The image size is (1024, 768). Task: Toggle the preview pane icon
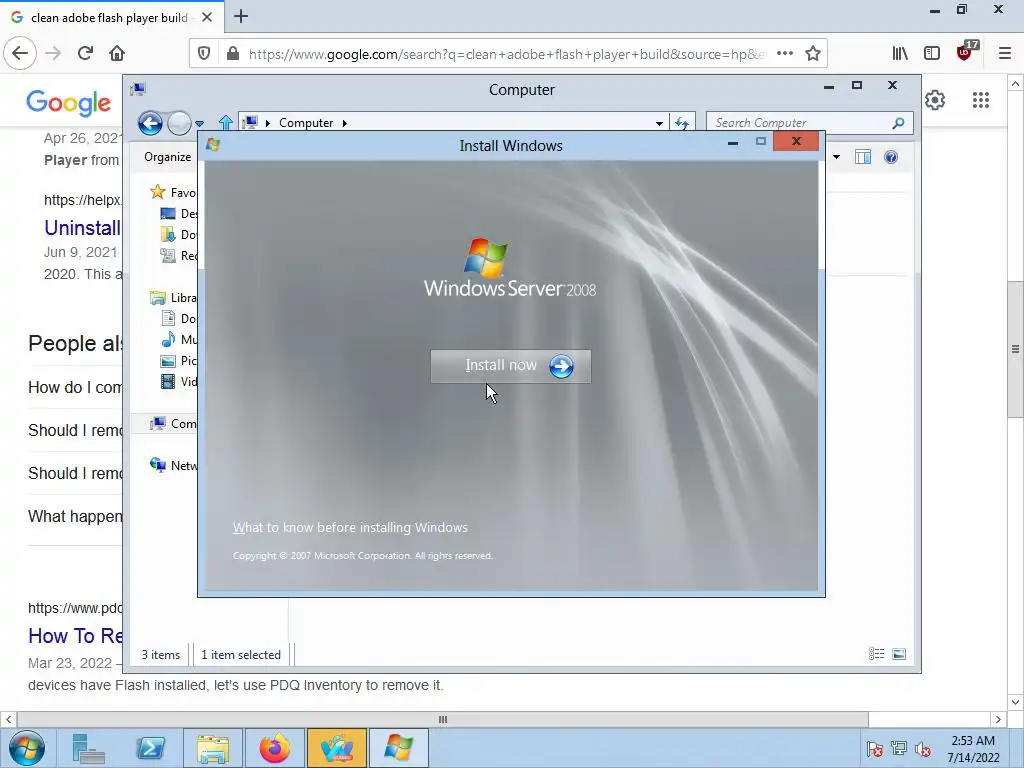(x=863, y=157)
